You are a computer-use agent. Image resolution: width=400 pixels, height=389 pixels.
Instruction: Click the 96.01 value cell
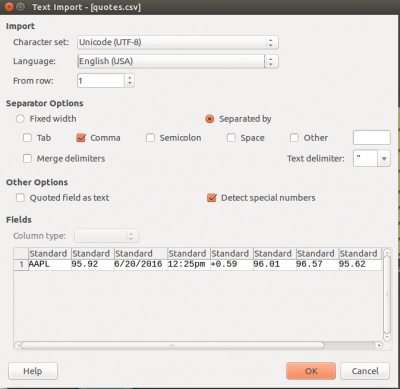pyautogui.click(x=275, y=264)
